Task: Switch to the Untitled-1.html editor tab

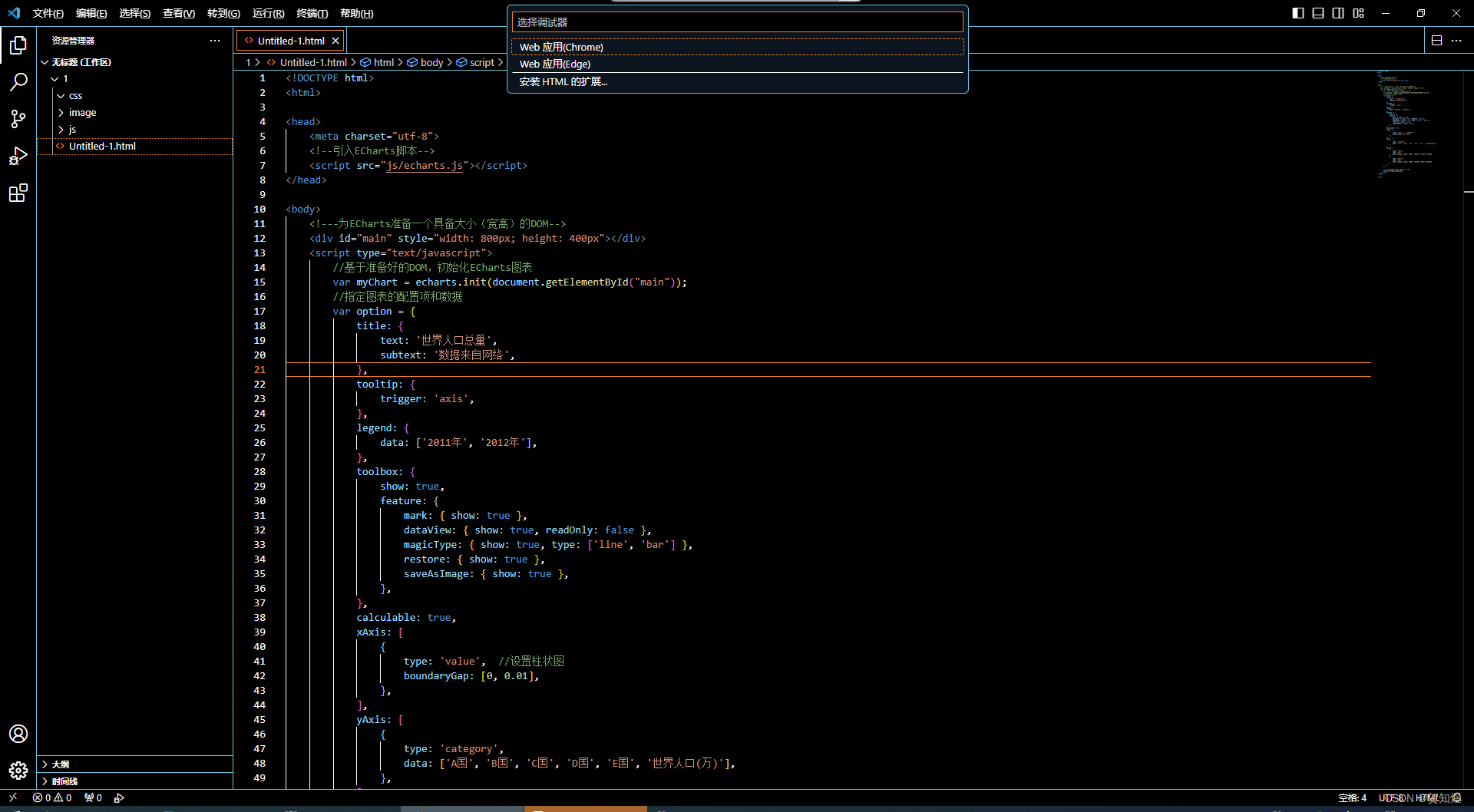Action: [x=291, y=41]
